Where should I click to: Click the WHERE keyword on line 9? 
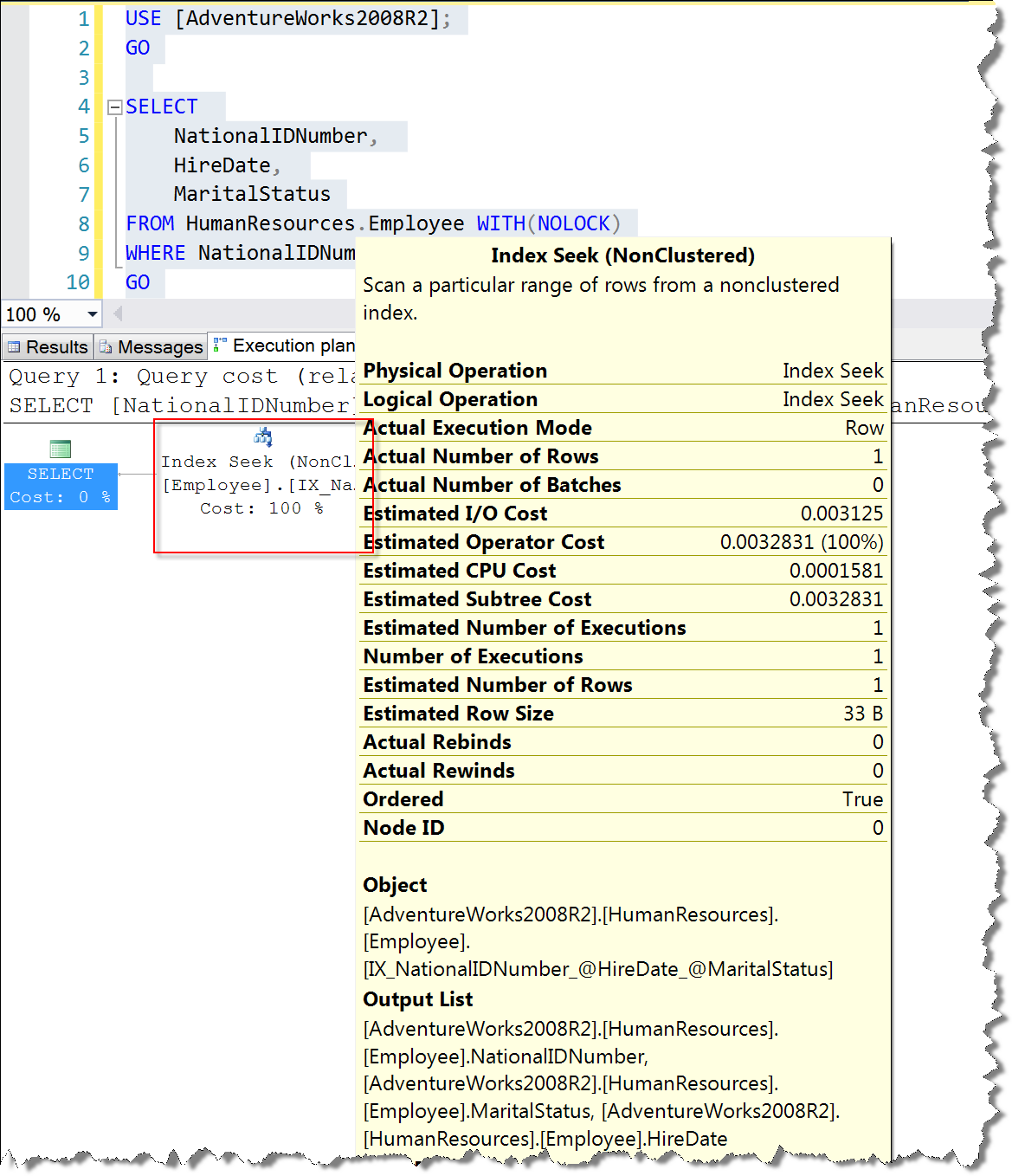pos(156,254)
